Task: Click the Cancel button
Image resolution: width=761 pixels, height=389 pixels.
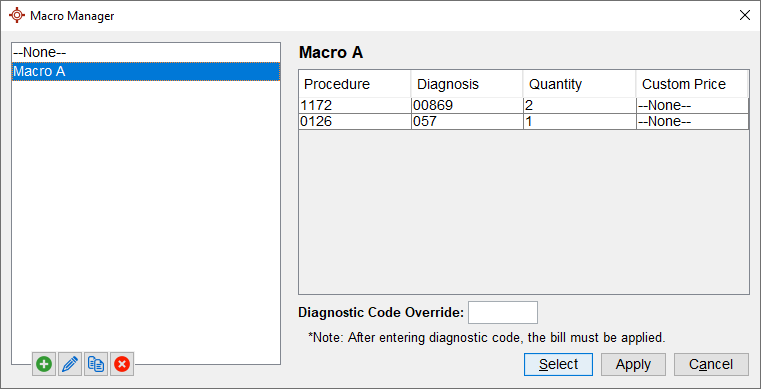Action: pos(711,364)
